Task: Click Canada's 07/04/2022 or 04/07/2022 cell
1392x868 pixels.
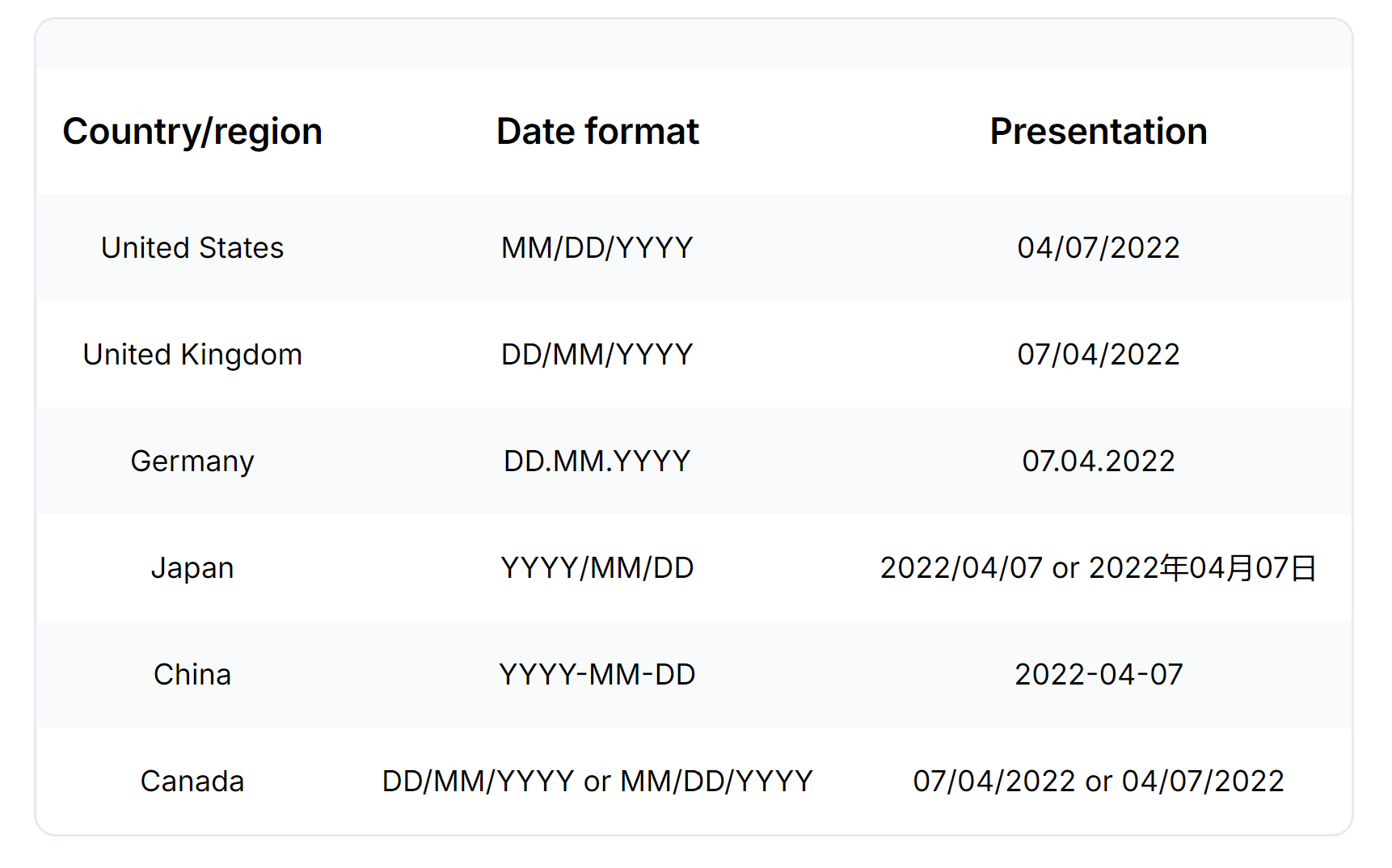Action: tap(1099, 781)
